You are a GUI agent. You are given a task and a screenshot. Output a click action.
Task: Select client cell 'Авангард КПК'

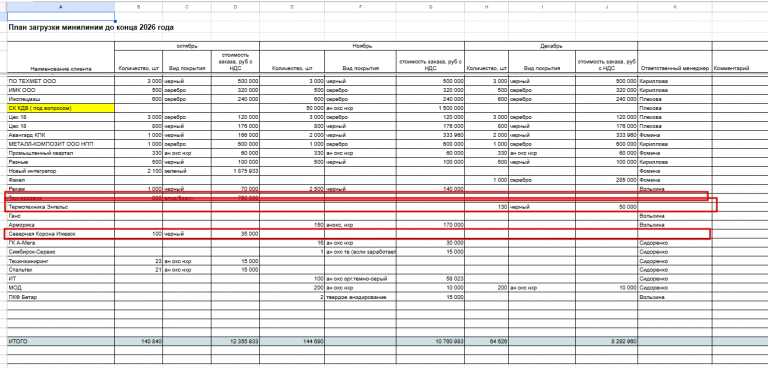tap(61, 135)
